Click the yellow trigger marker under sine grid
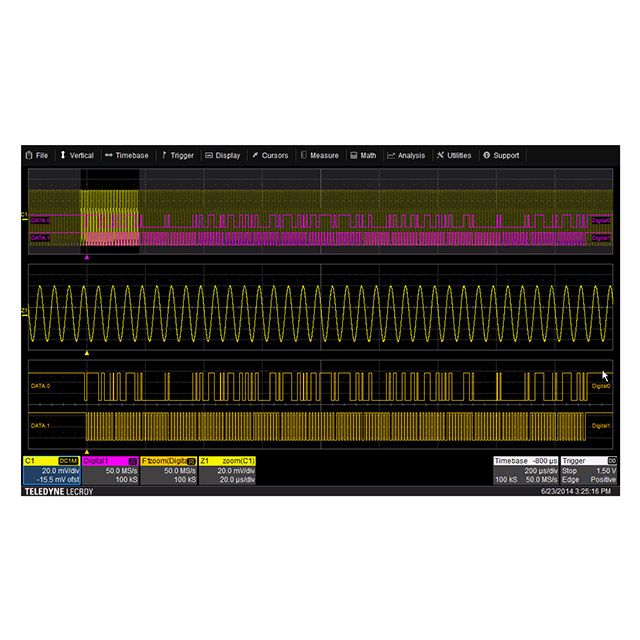 [87, 352]
